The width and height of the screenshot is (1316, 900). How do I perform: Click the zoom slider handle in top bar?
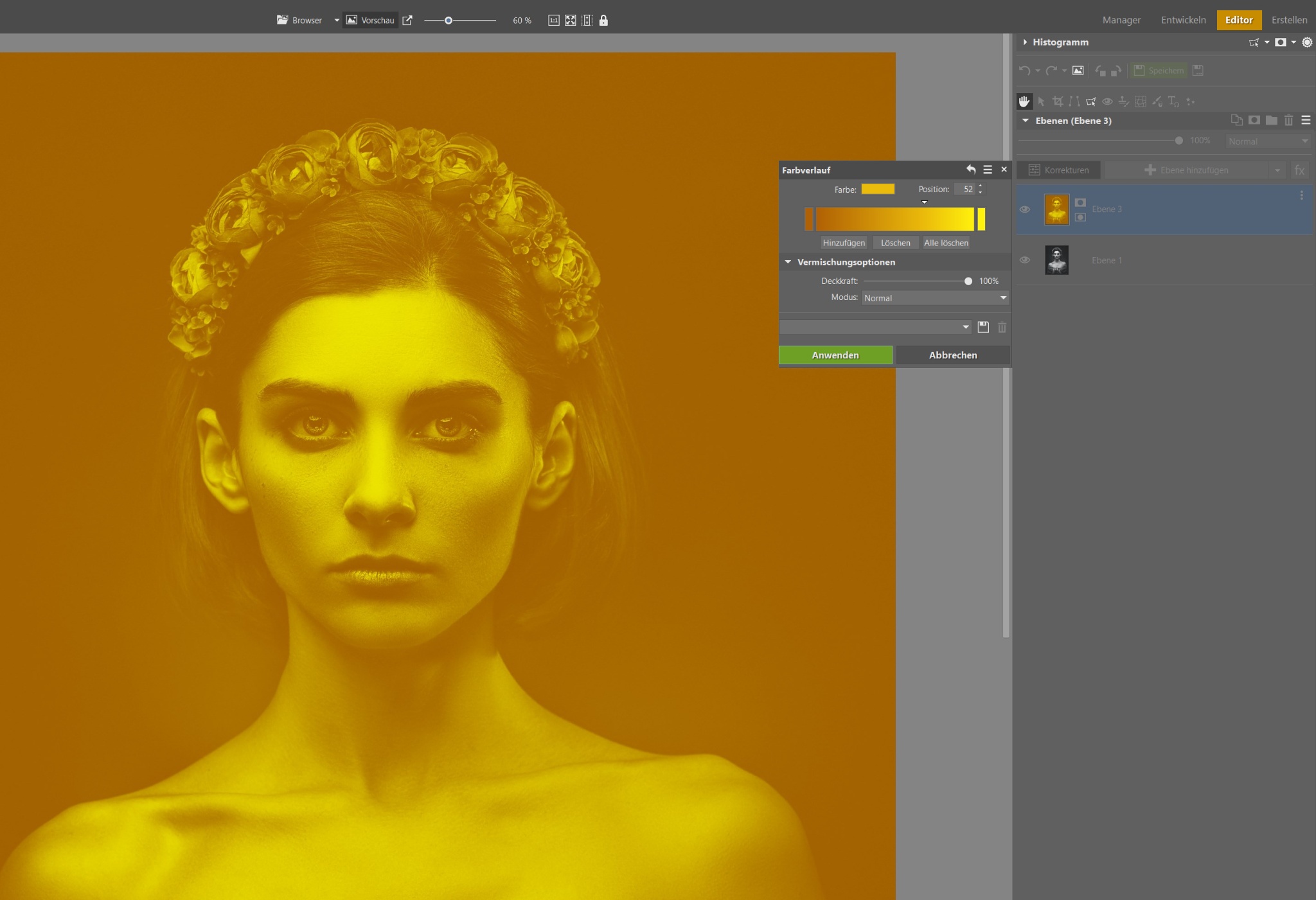449,21
